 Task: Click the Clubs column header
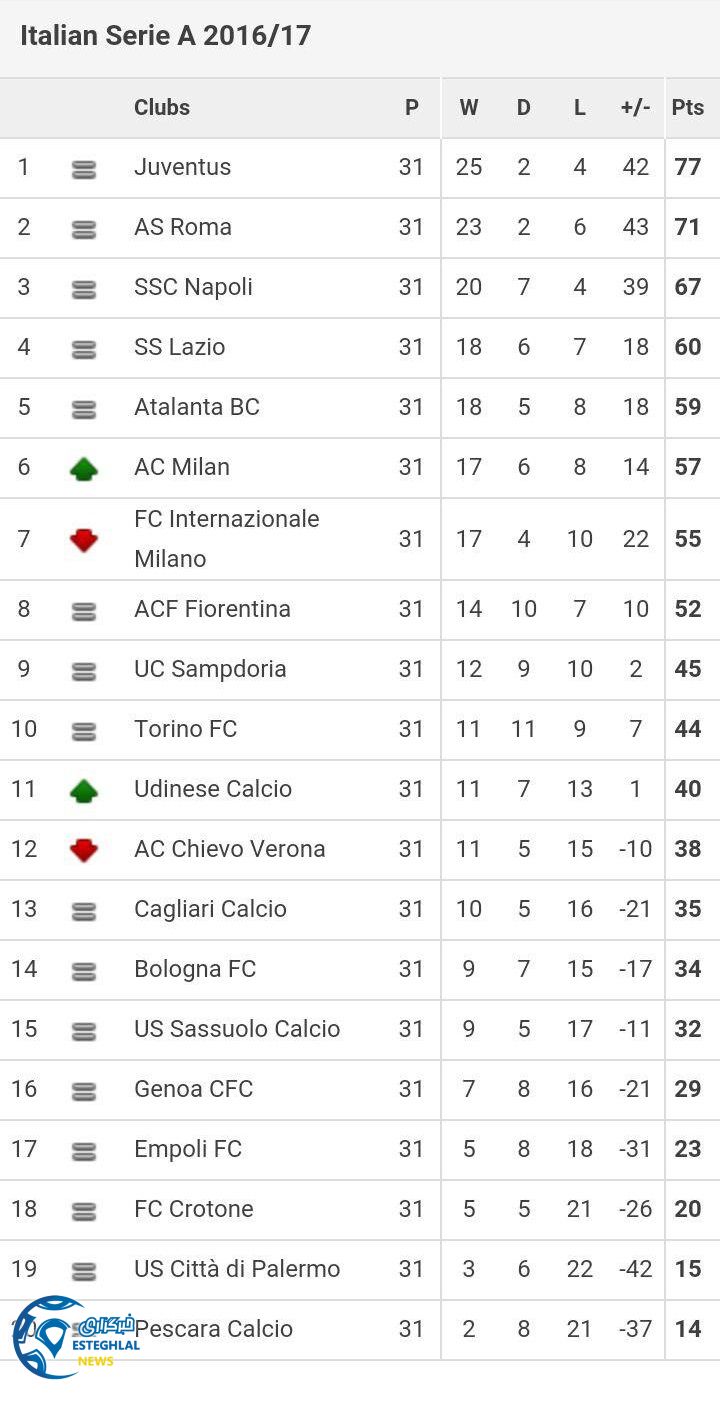click(x=162, y=107)
